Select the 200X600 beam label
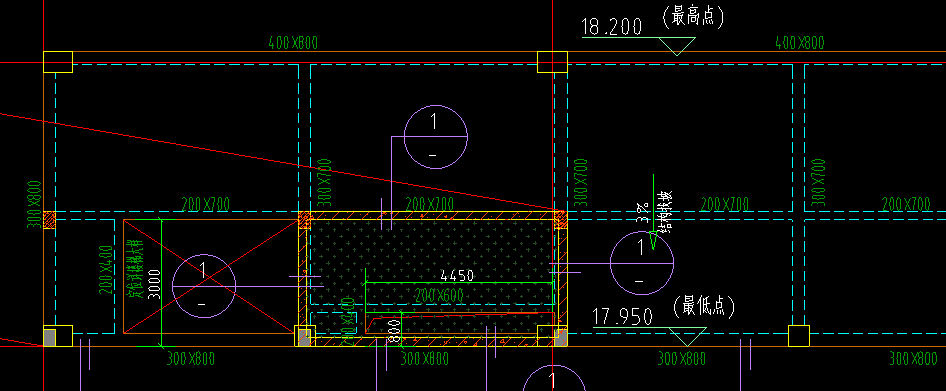The height and width of the screenshot is (391, 946). pyautogui.click(x=438, y=296)
